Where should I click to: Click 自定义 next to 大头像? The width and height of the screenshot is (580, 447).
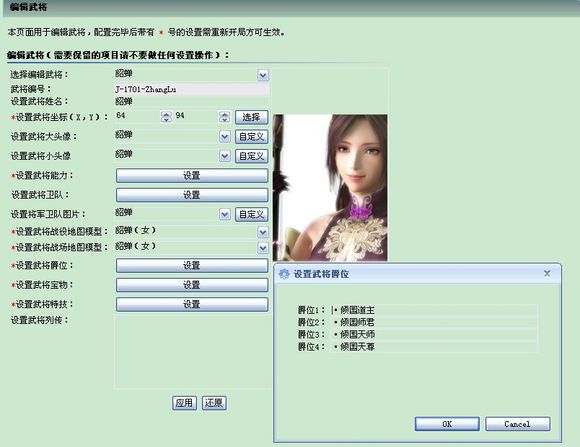pyautogui.click(x=252, y=137)
